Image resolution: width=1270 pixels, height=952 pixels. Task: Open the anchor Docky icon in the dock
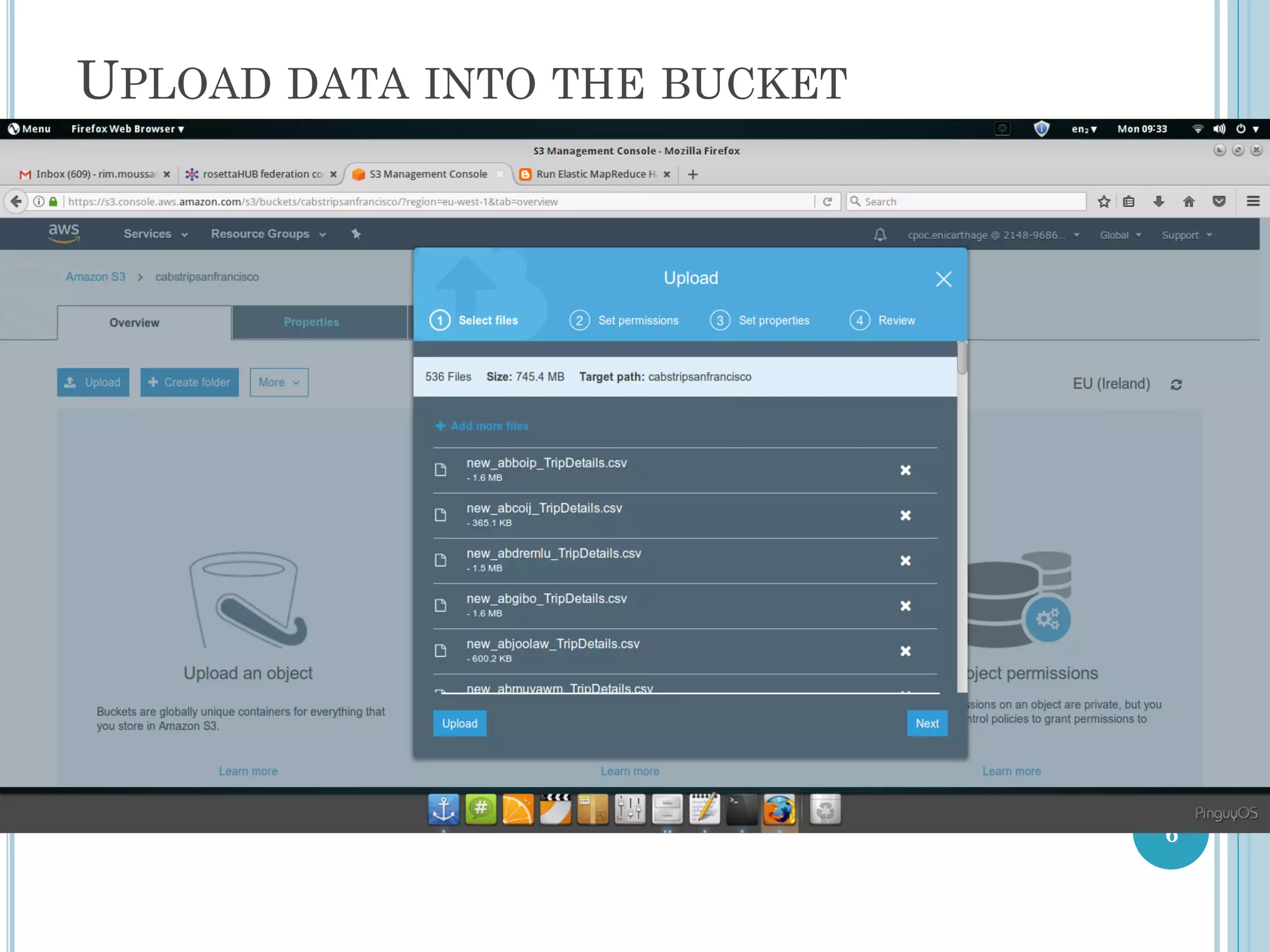pyautogui.click(x=443, y=809)
